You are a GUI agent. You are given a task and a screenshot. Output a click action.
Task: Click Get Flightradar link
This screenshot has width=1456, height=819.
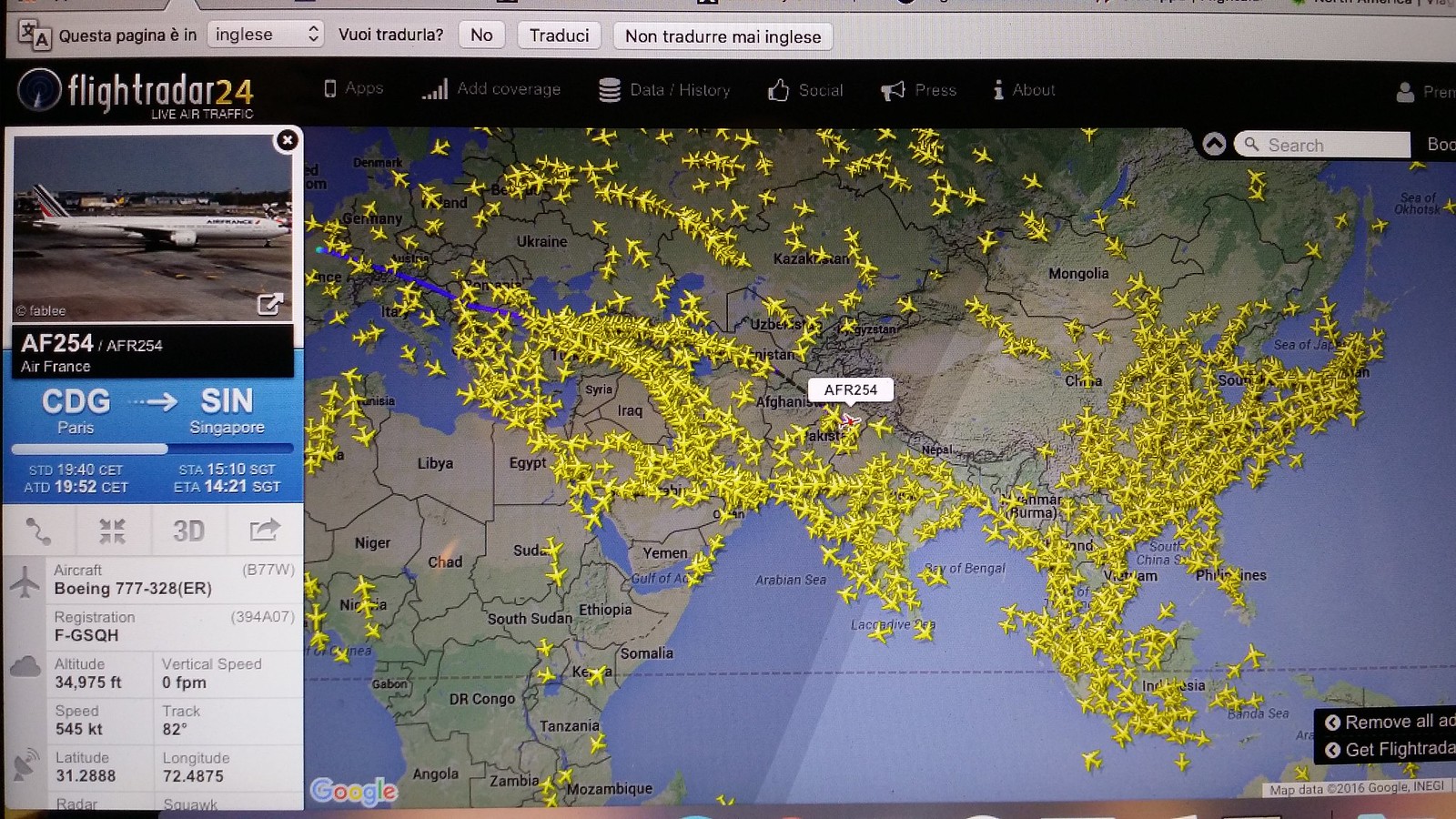1390,750
